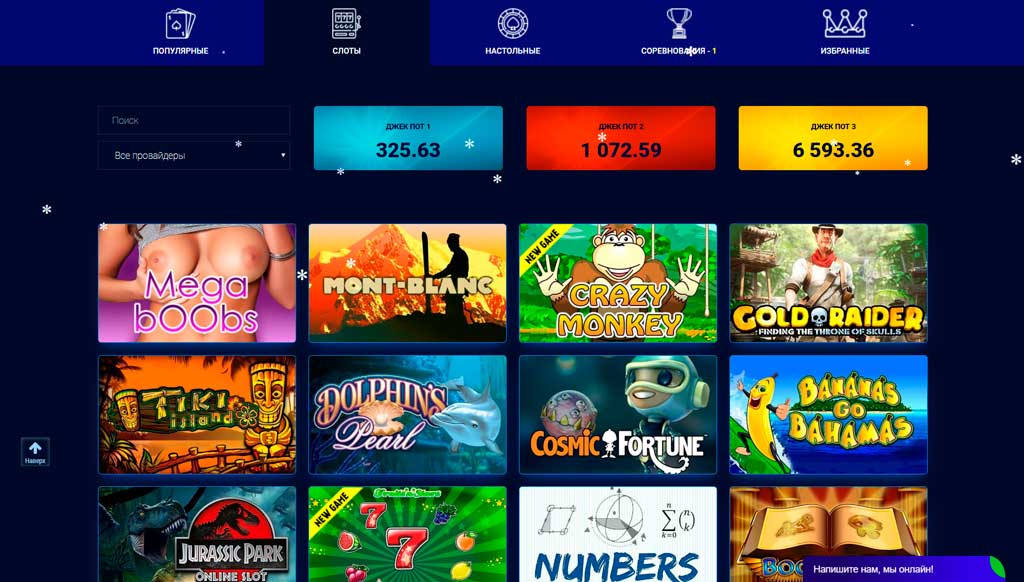Viewport: 1024px width, 582px height.
Task: Click the playing cards icon for Популярные
Action: tap(181, 24)
